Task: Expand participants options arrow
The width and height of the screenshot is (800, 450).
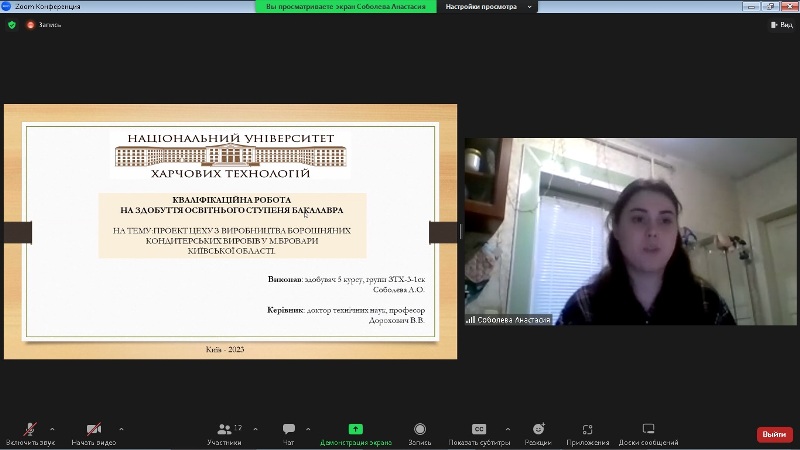Action: (255, 429)
